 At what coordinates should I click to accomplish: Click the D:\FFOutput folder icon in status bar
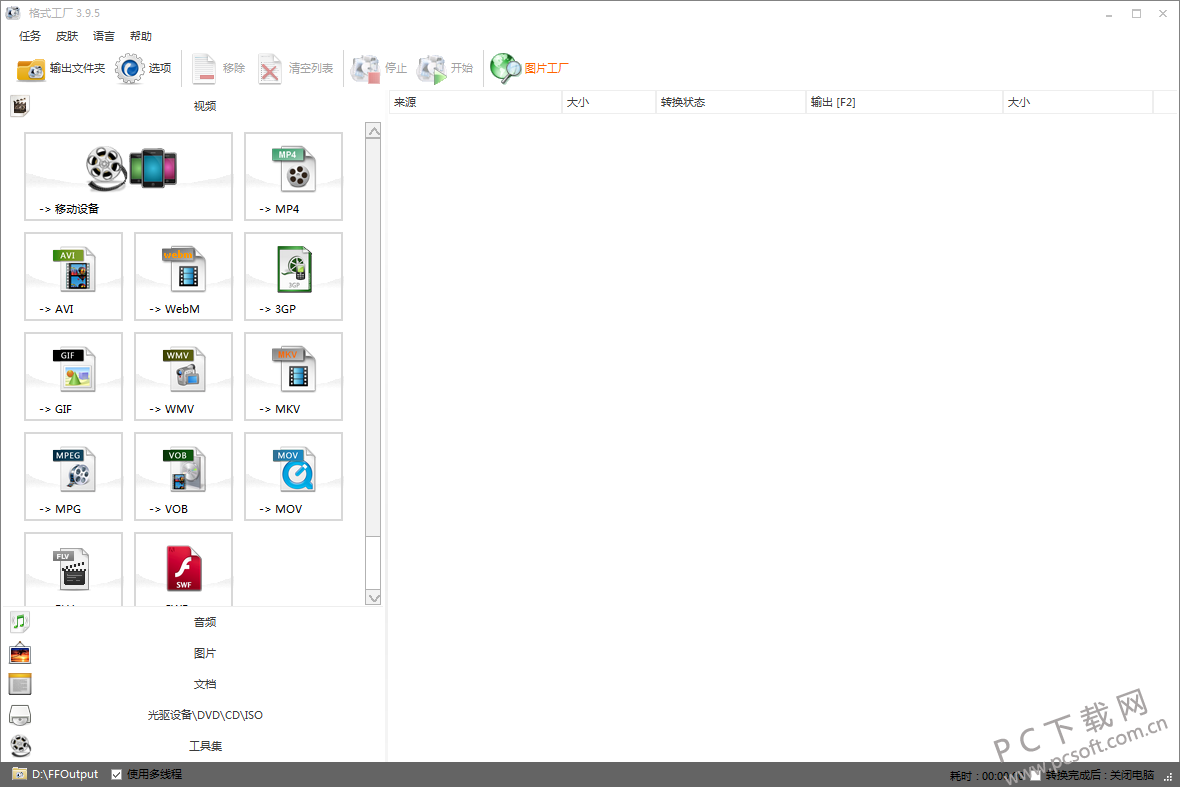pyautogui.click(x=20, y=774)
